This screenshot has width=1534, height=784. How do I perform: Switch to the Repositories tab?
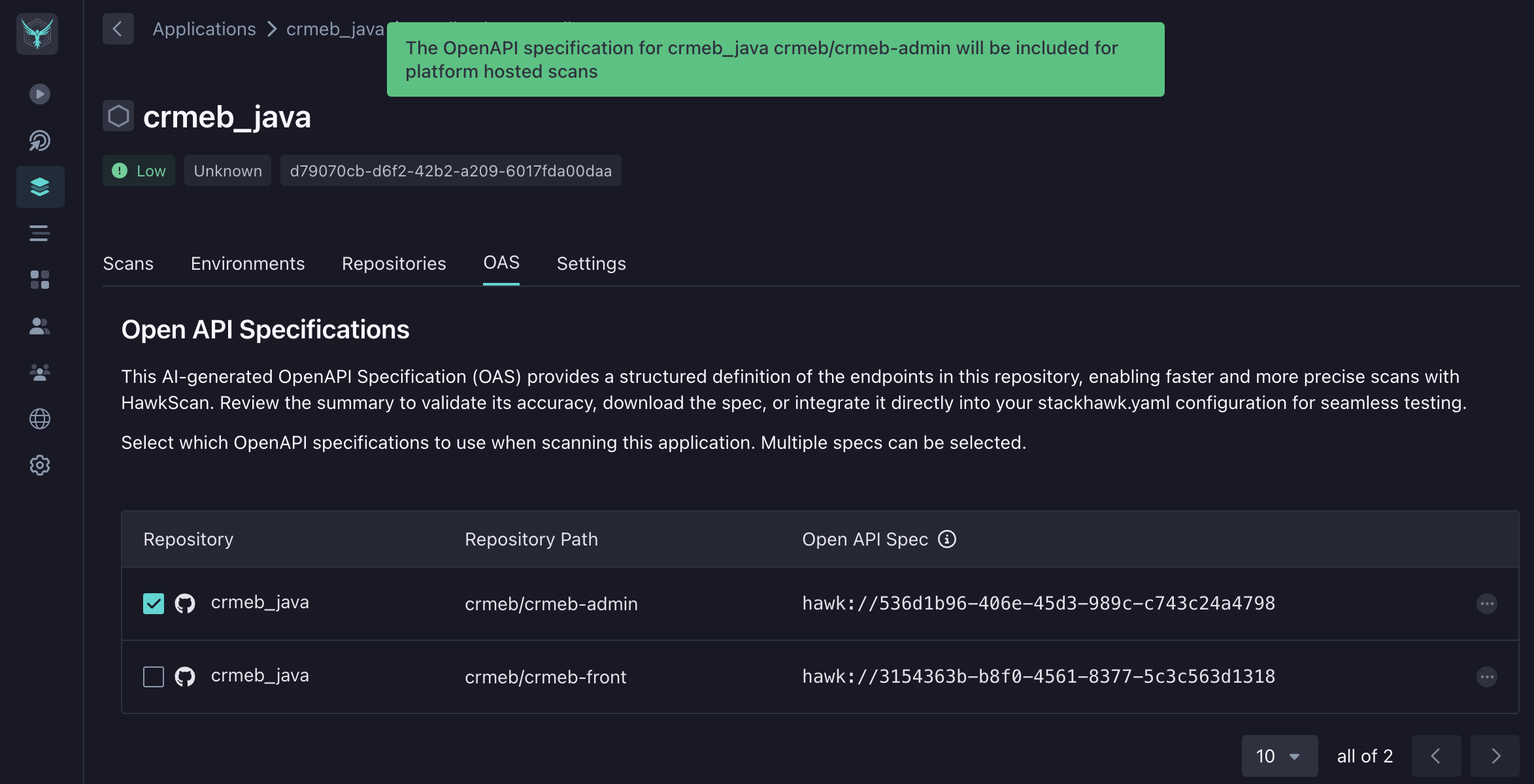click(393, 263)
